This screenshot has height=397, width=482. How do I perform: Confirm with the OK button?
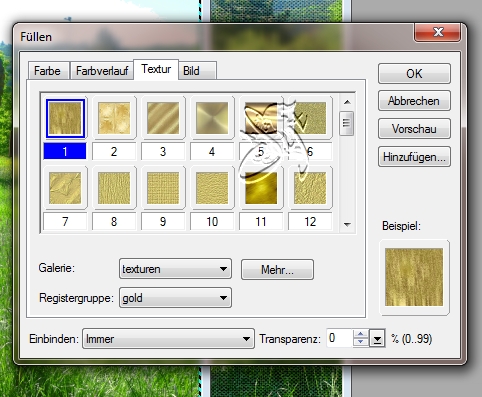pyautogui.click(x=414, y=74)
